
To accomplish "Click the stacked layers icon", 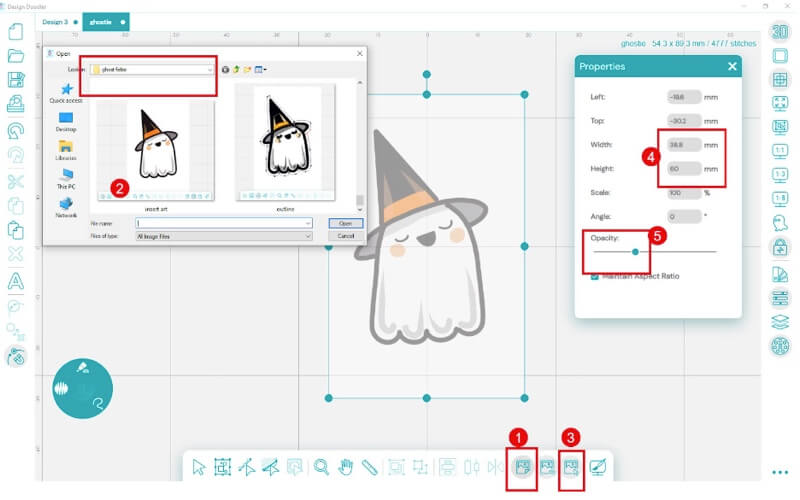I will tap(780, 322).
